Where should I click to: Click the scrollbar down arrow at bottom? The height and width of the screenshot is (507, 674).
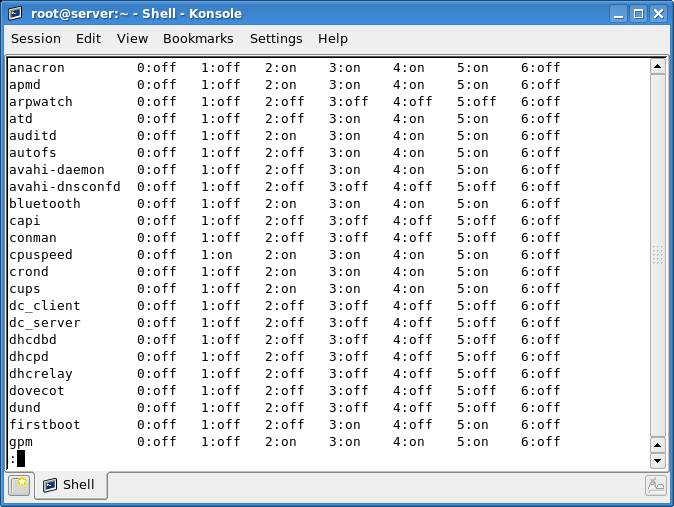pos(658,461)
